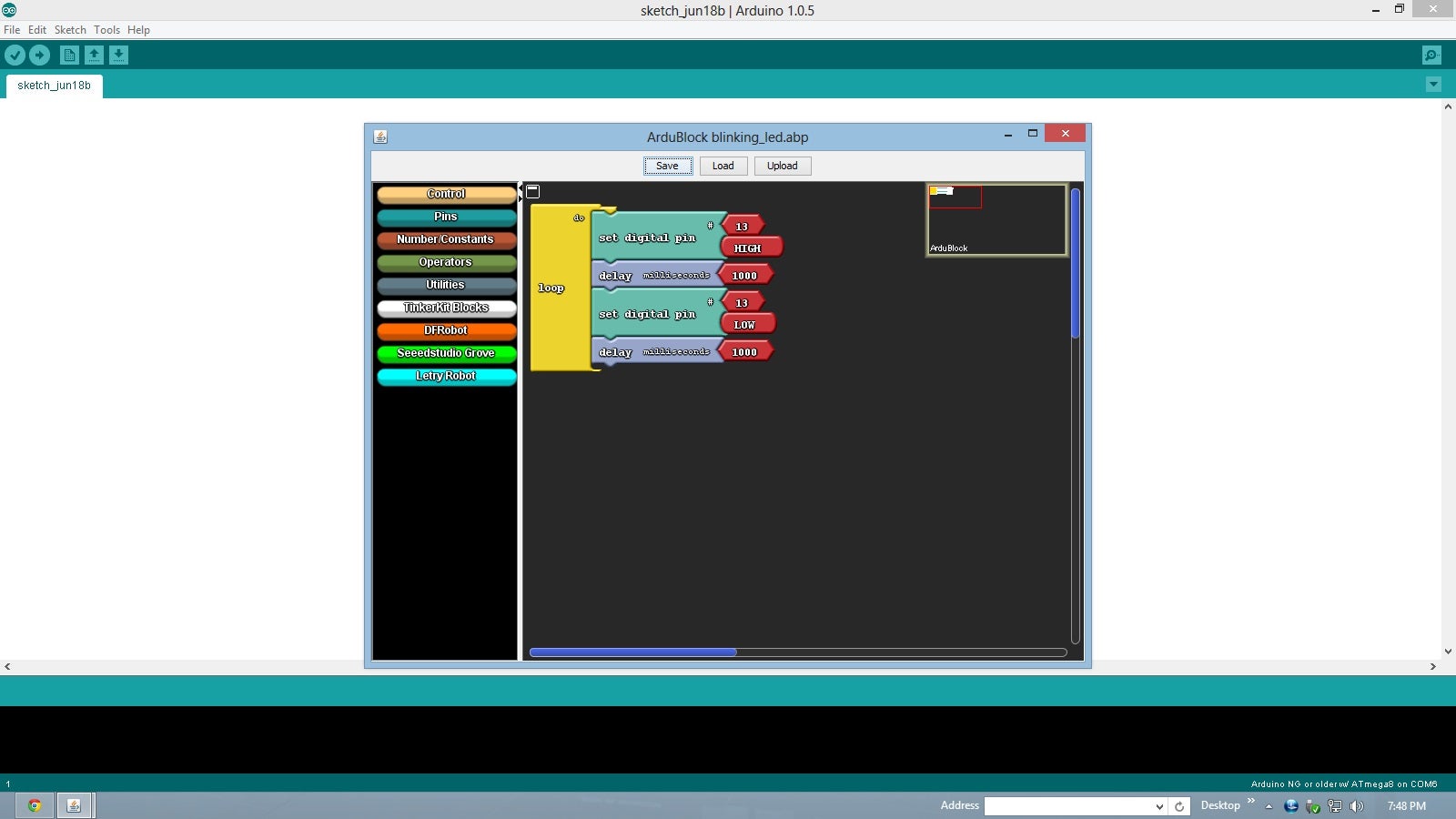The height and width of the screenshot is (819, 1456).
Task: Click the Load button in ArduBlock
Action: (723, 166)
